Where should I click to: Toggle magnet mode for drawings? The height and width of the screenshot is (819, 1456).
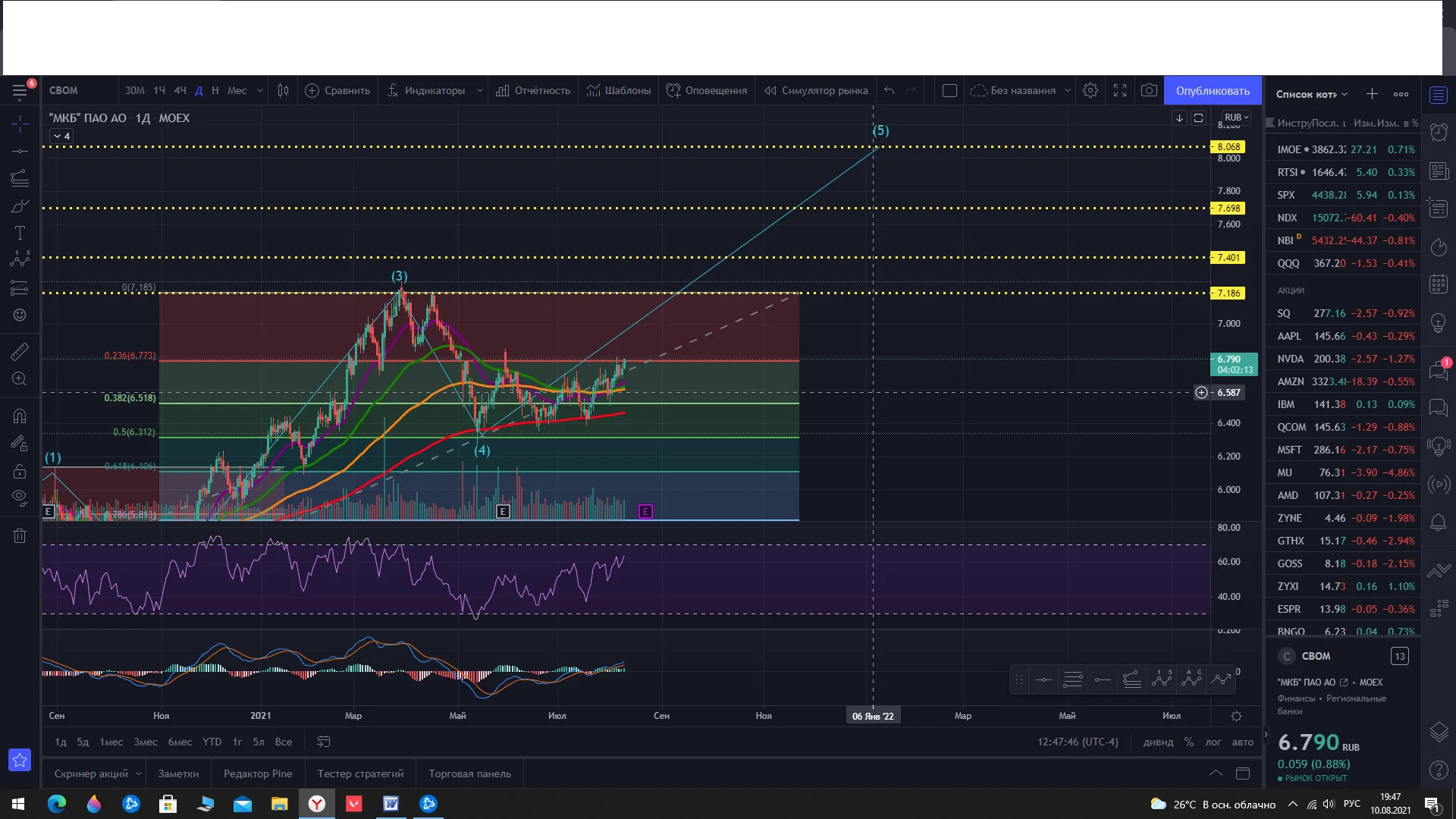pos(20,416)
